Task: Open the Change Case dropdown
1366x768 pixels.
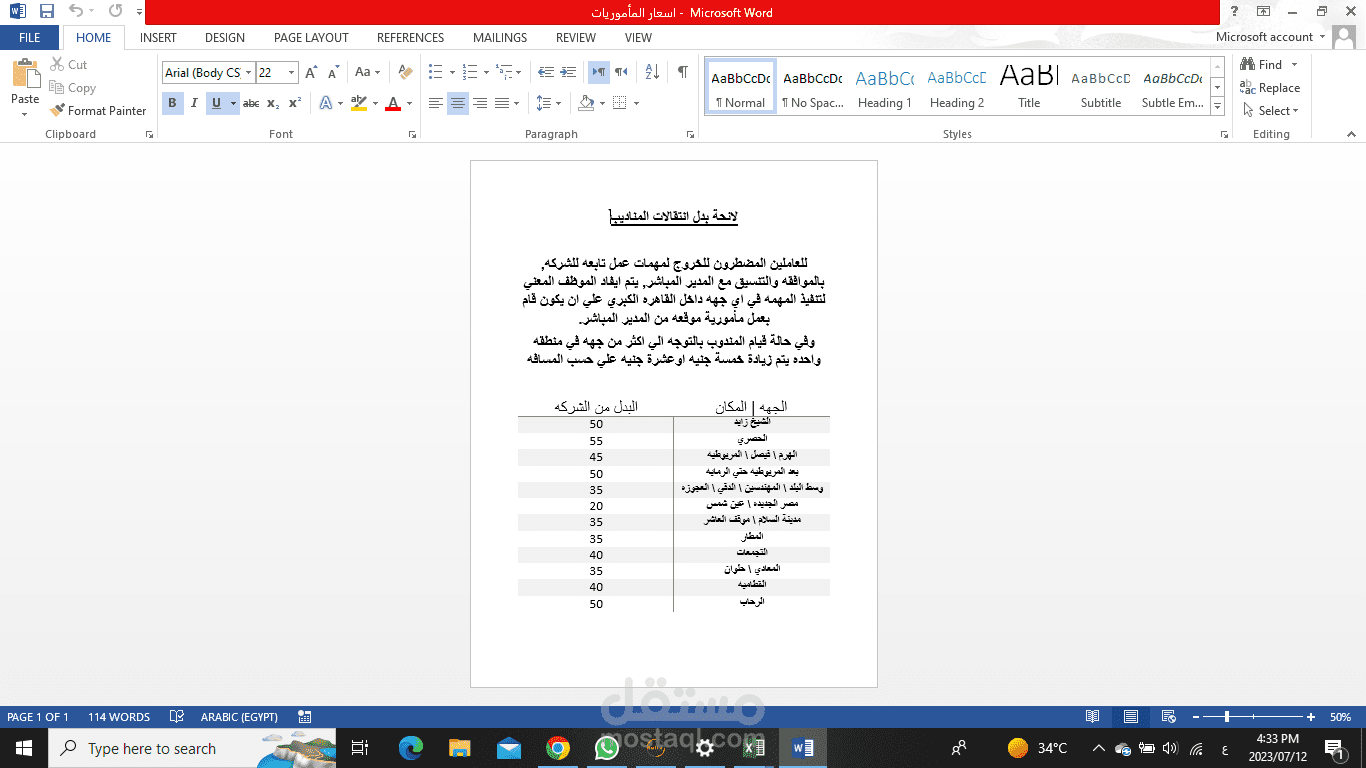Action: 367,72
